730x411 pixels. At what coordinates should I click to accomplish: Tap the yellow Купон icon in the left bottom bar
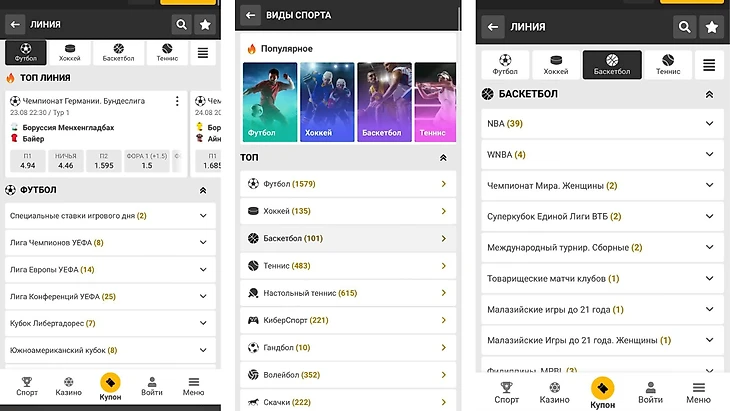point(110,383)
